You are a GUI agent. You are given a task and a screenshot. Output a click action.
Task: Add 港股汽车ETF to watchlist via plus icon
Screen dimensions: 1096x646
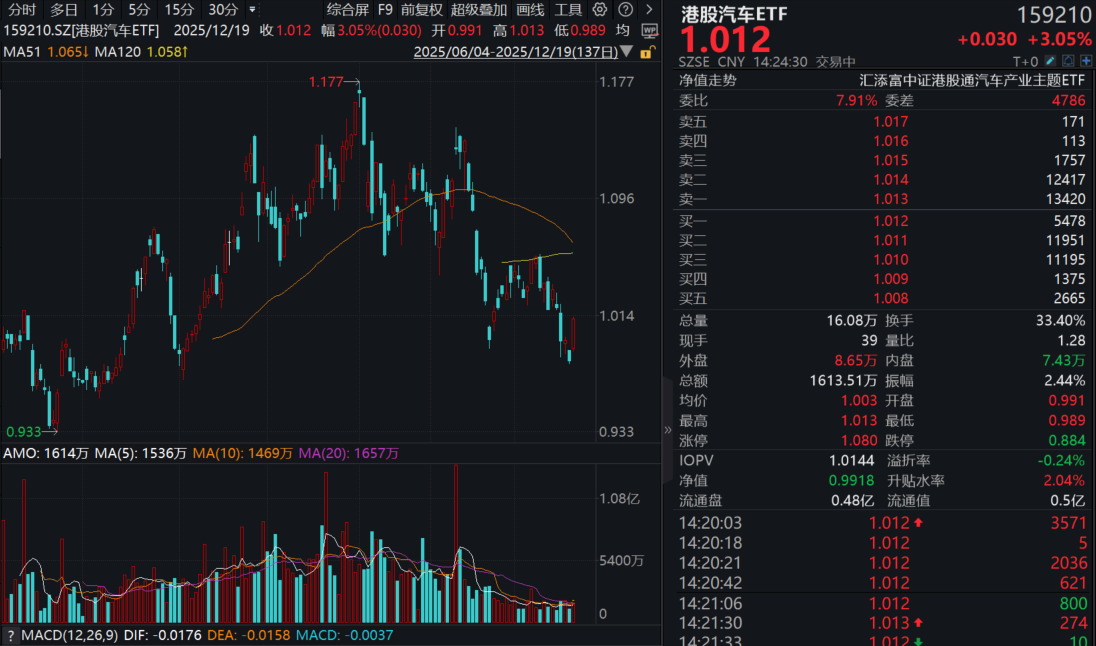[1085, 60]
